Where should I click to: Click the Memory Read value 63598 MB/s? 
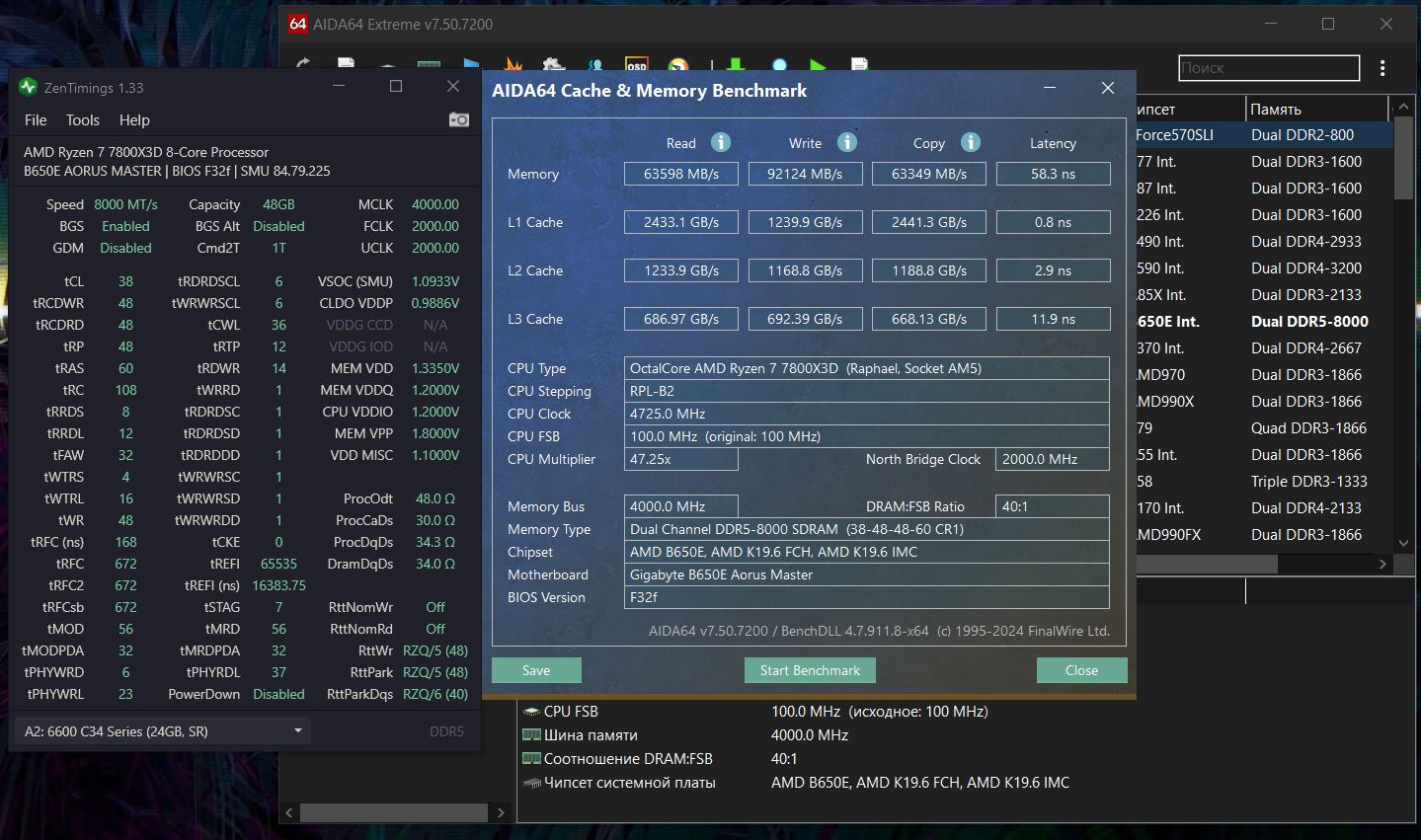pyautogui.click(x=681, y=174)
